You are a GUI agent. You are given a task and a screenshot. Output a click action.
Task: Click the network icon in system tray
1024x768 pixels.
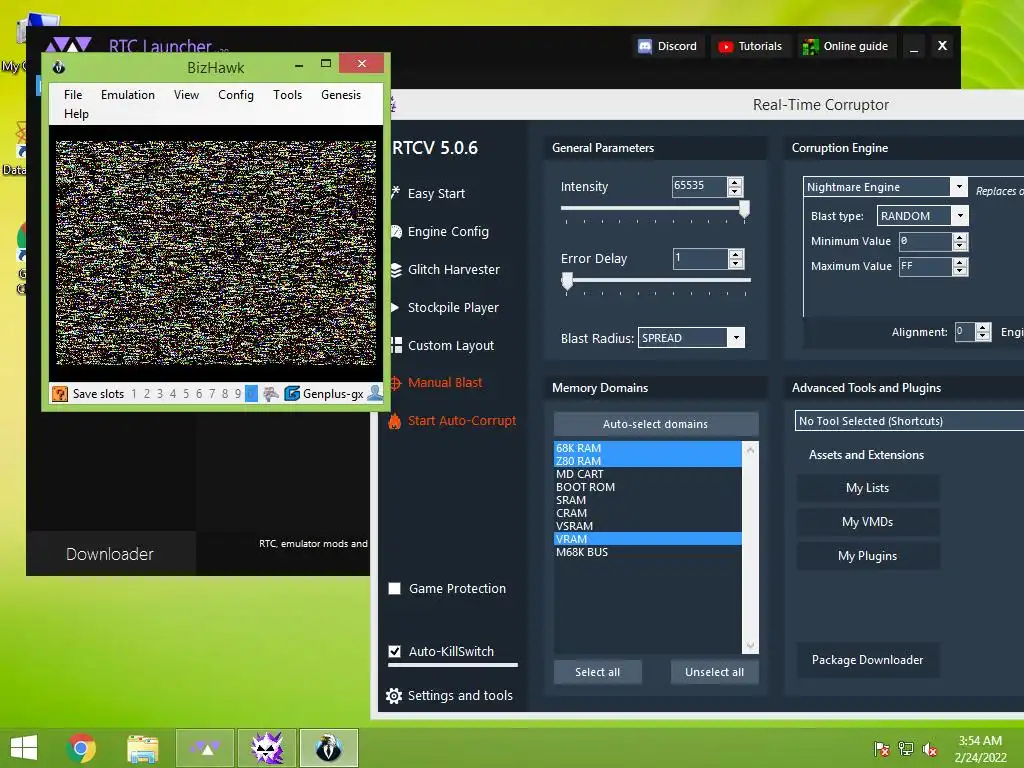tap(906, 749)
